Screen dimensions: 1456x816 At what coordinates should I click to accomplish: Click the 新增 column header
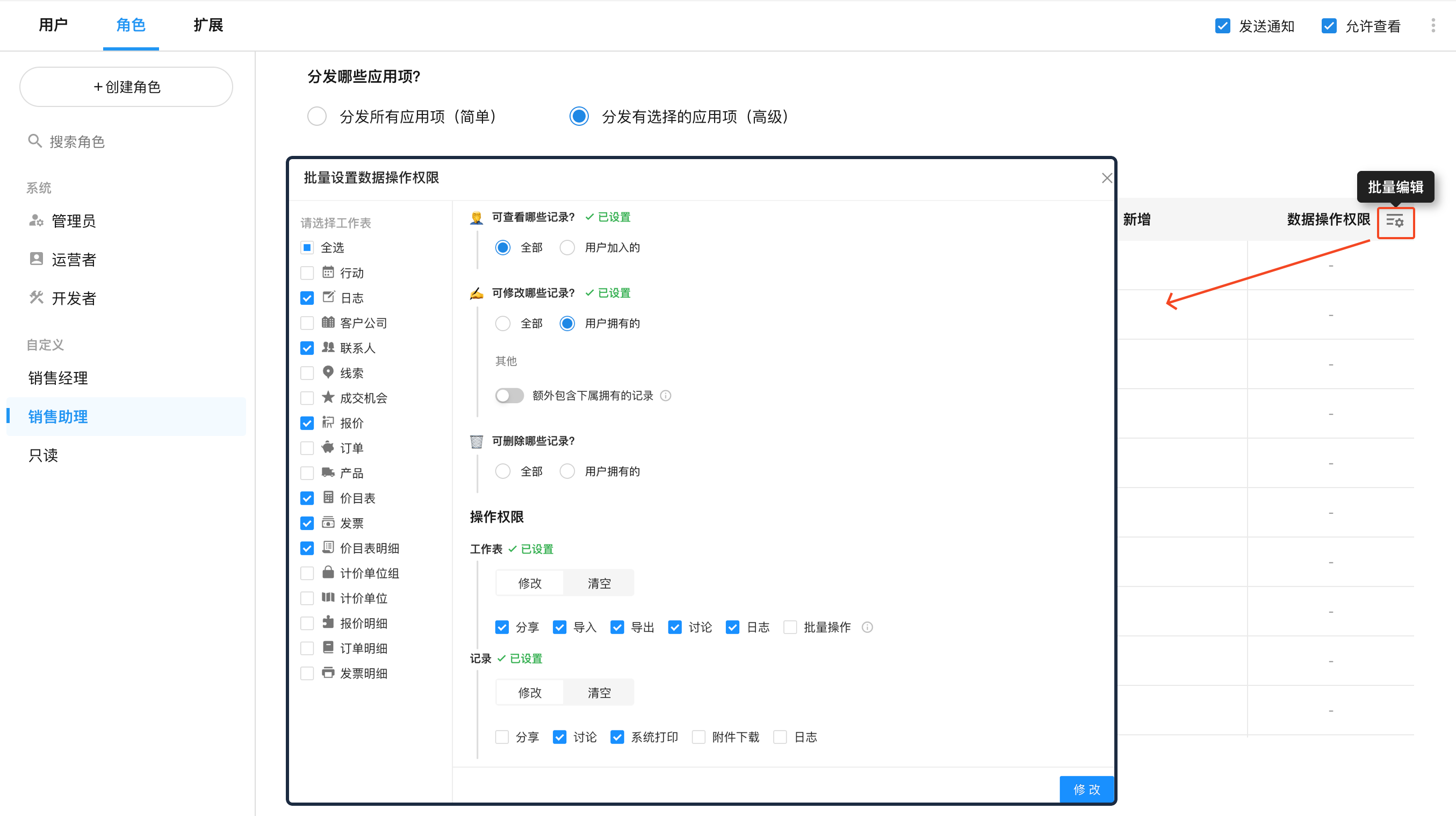click(x=1137, y=219)
